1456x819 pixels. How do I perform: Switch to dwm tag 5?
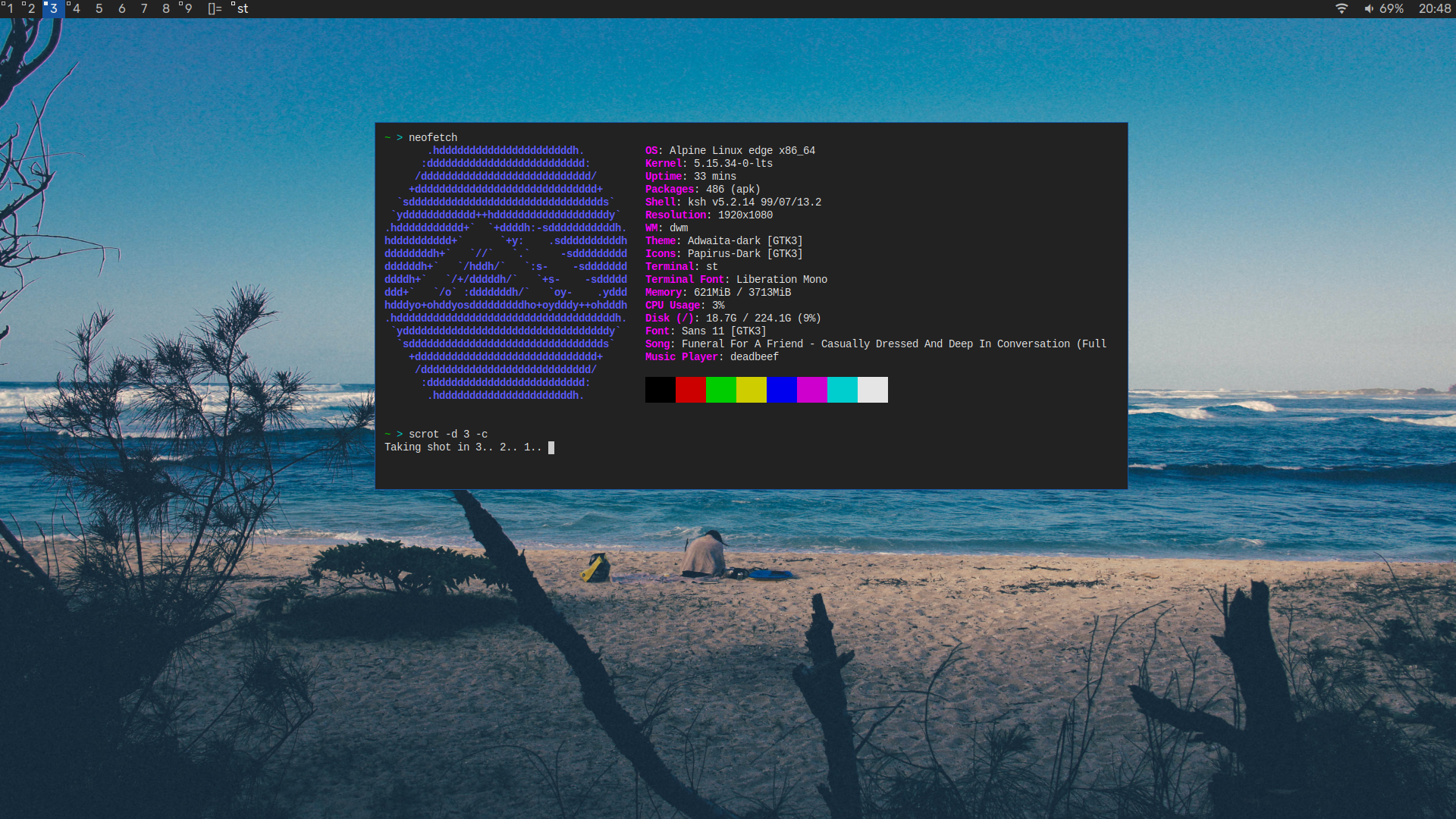click(x=99, y=8)
